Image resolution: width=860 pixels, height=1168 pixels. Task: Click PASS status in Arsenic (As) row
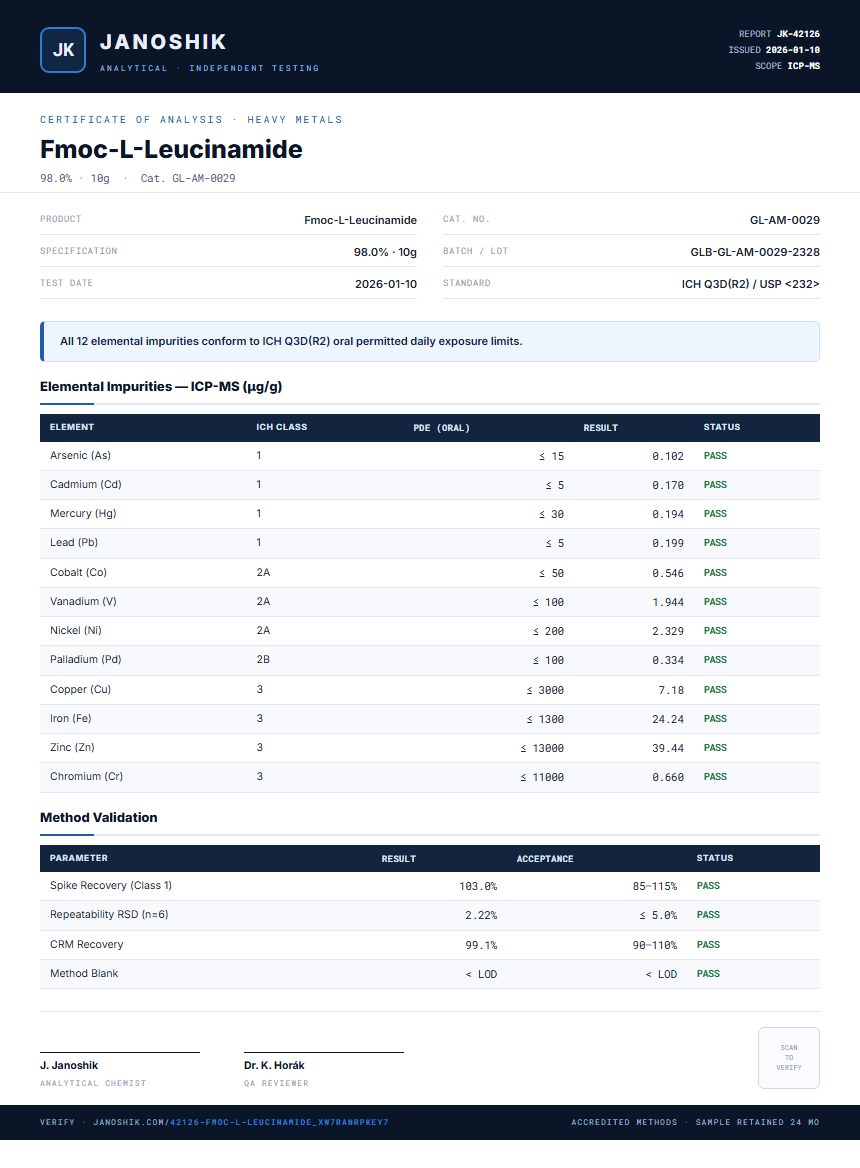pyautogui.click(x=716, y=455)
